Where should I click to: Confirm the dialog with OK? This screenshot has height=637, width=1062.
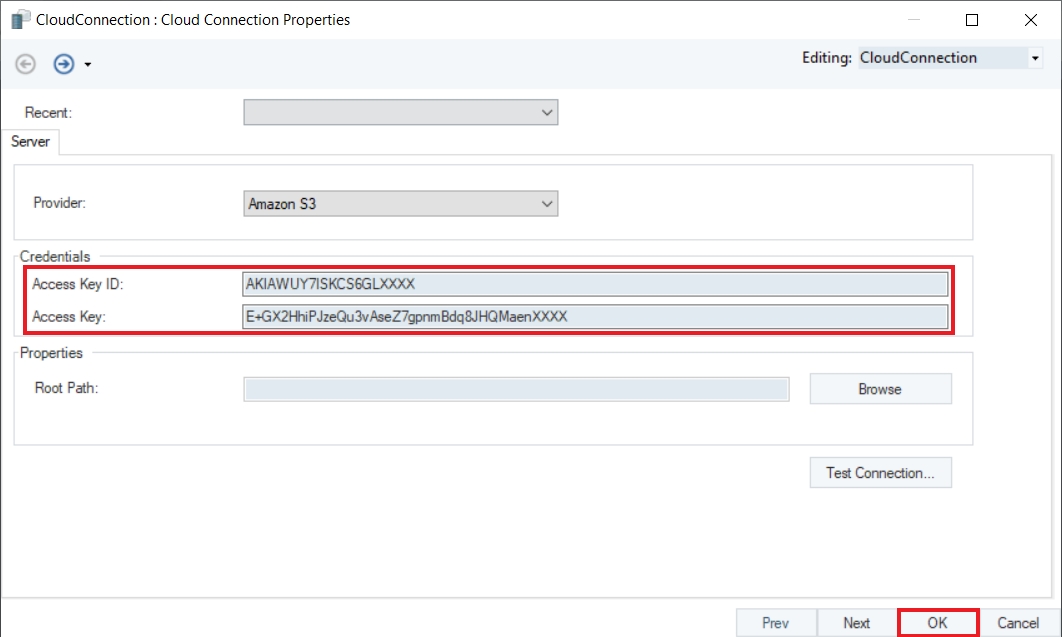[937, 623]
